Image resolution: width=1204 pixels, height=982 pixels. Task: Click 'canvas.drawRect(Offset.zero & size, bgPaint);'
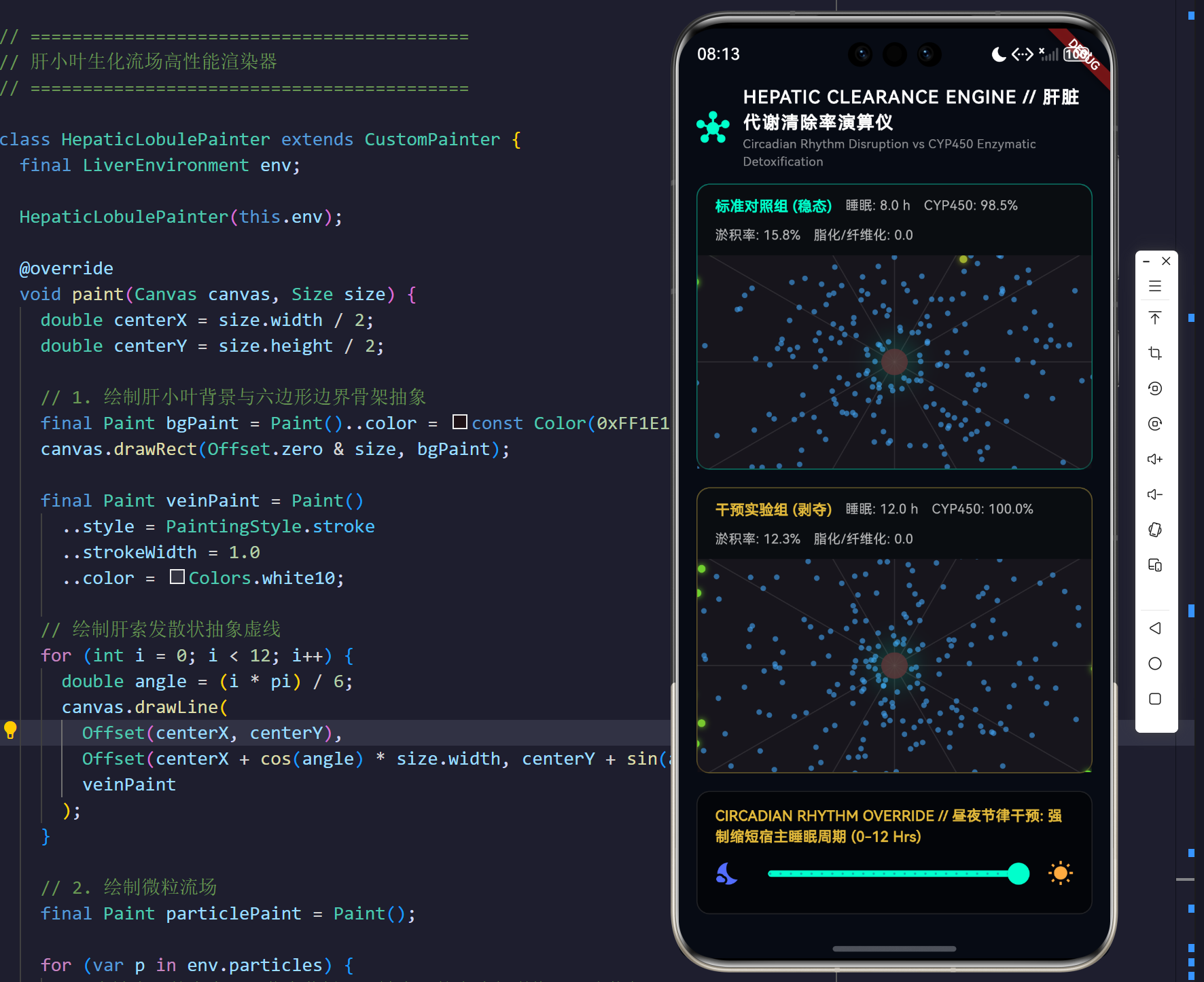click(275, 449)
